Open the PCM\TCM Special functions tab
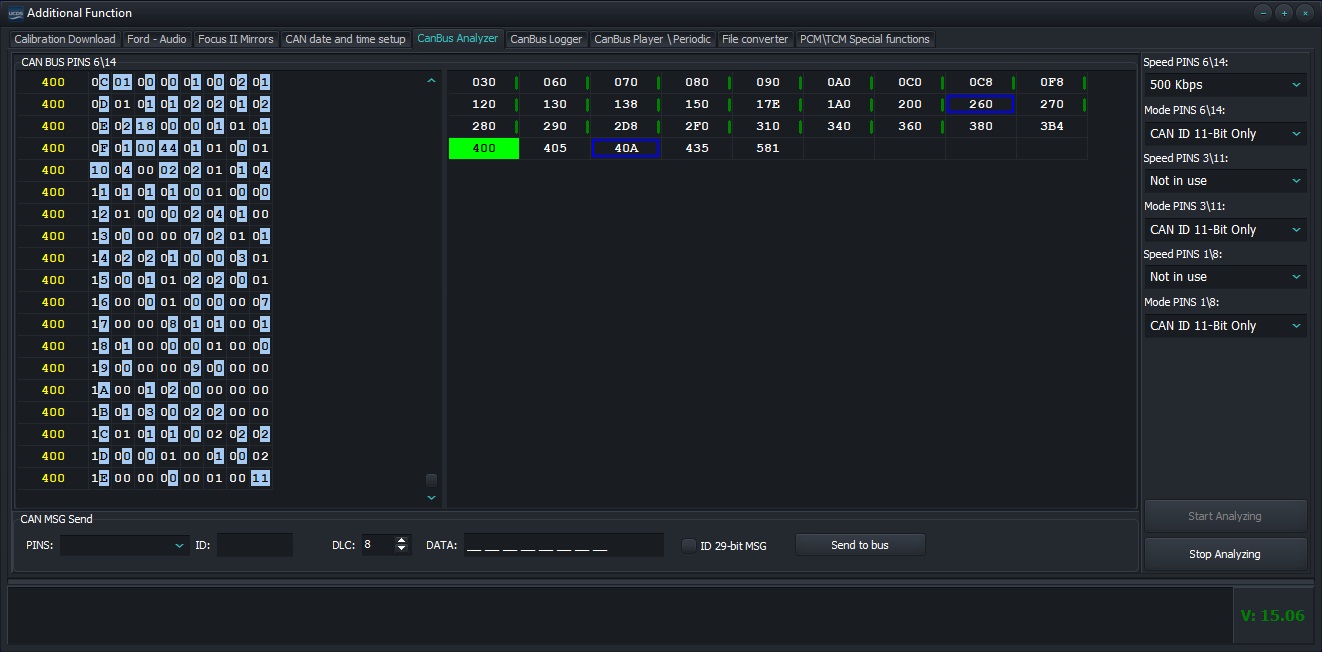The height and width of the screenshot is (652, 1322). (x=864, y=39)
